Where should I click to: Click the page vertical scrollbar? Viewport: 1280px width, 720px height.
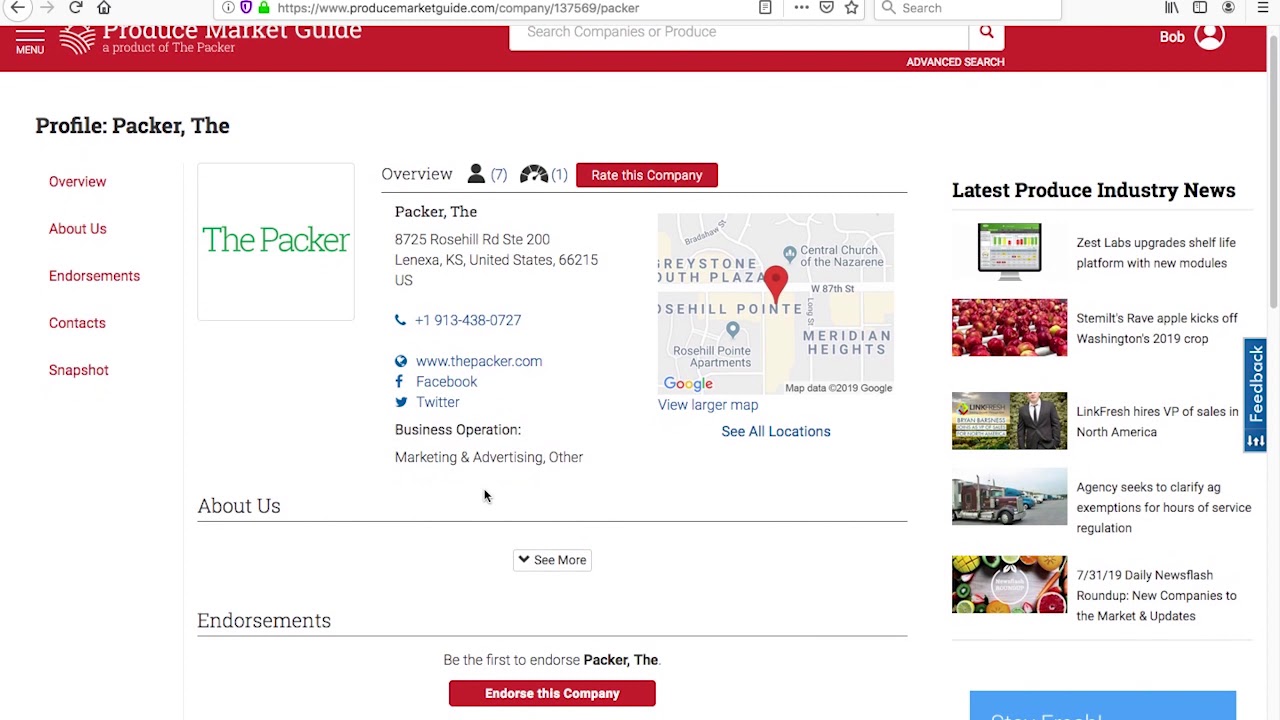1273,170
